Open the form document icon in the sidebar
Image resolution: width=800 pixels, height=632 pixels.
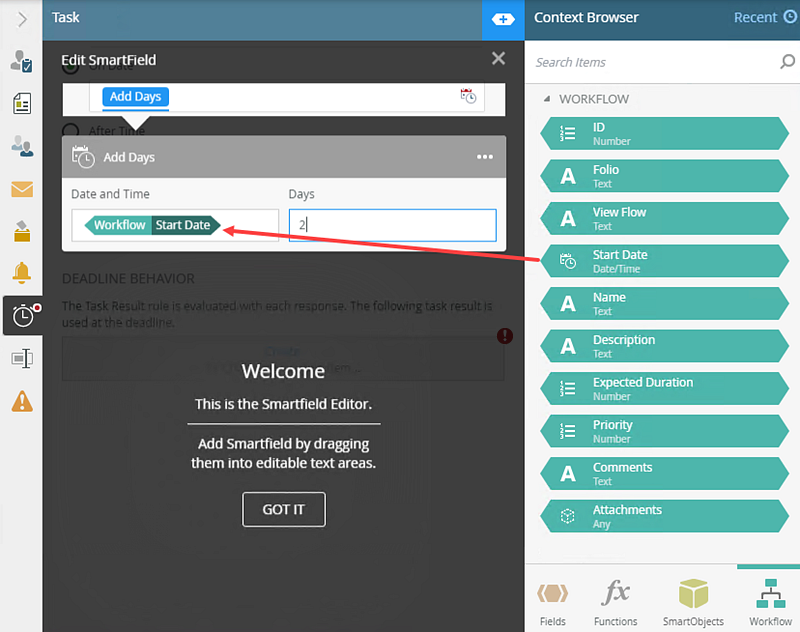pos(22,104)
